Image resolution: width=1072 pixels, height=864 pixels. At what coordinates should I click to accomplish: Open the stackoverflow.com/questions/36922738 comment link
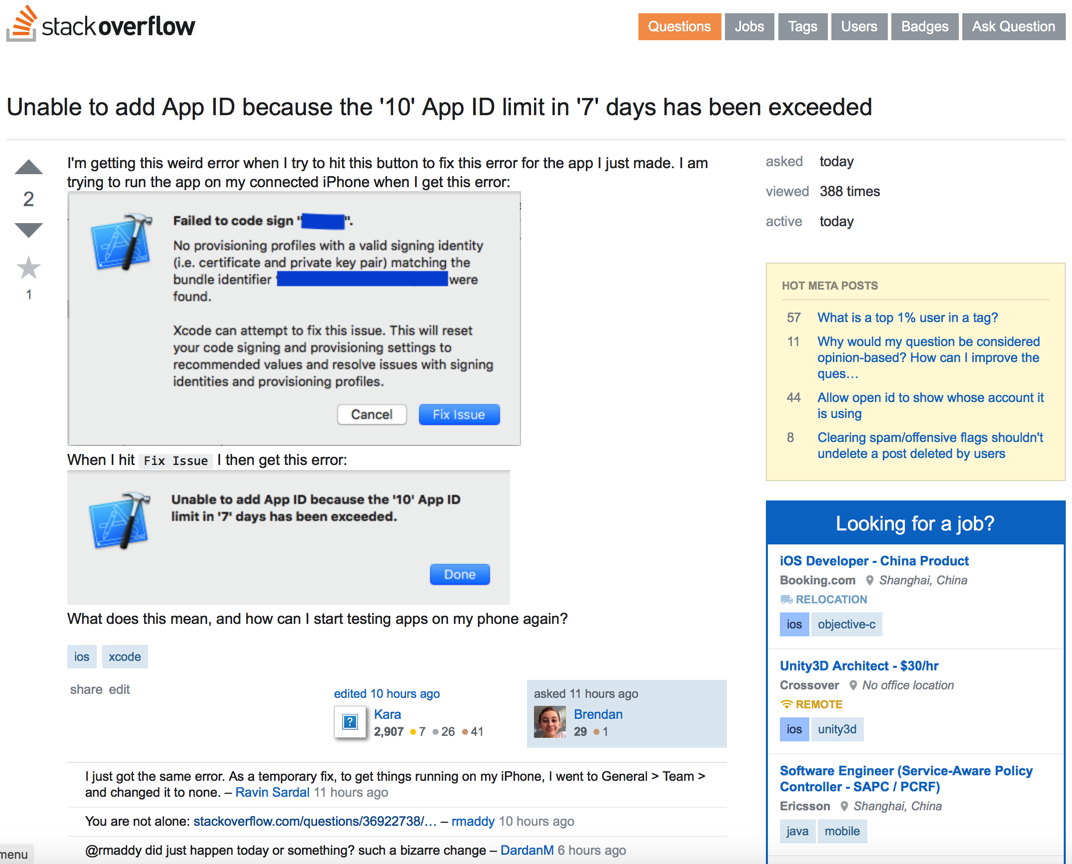click(x=315, y=821)
